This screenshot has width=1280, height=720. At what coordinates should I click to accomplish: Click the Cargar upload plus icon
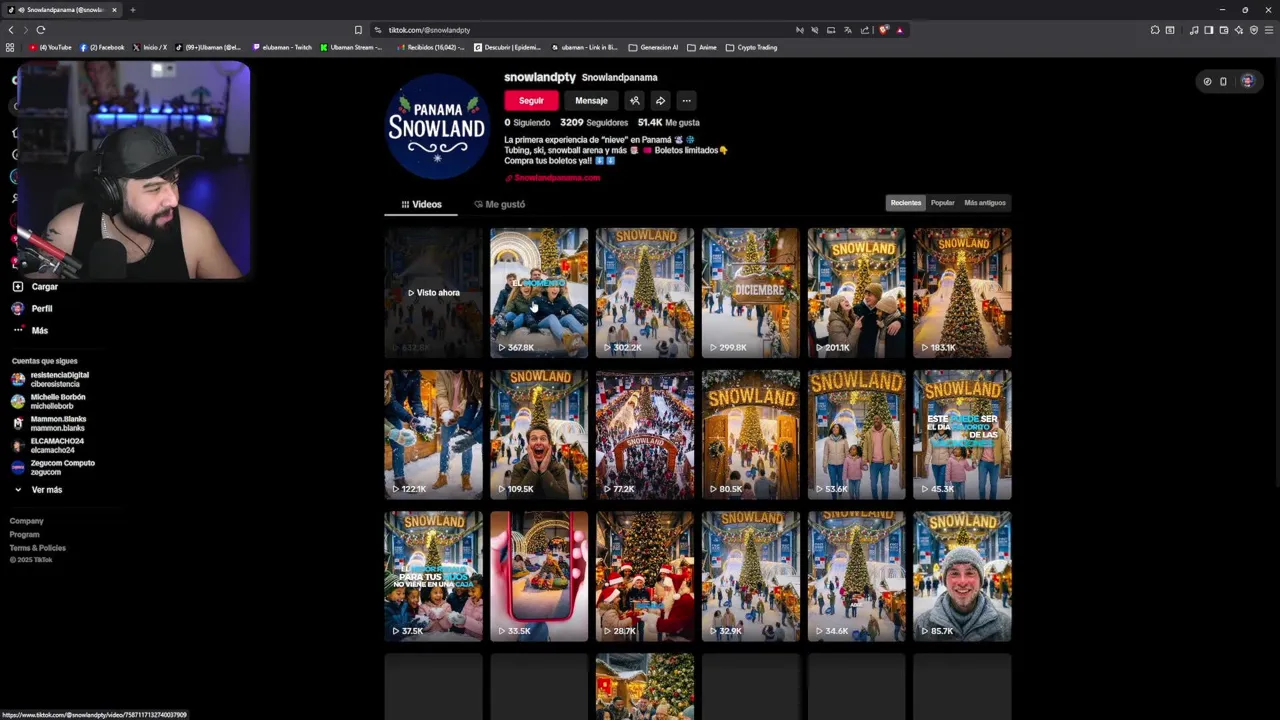click(x=17, y=287)
